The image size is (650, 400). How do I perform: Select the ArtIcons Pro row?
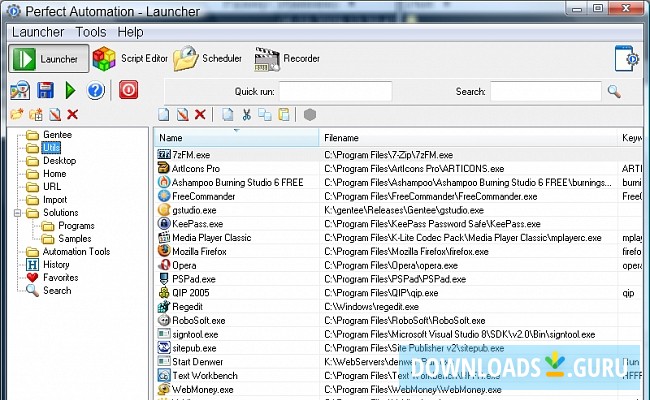(398, 169)
